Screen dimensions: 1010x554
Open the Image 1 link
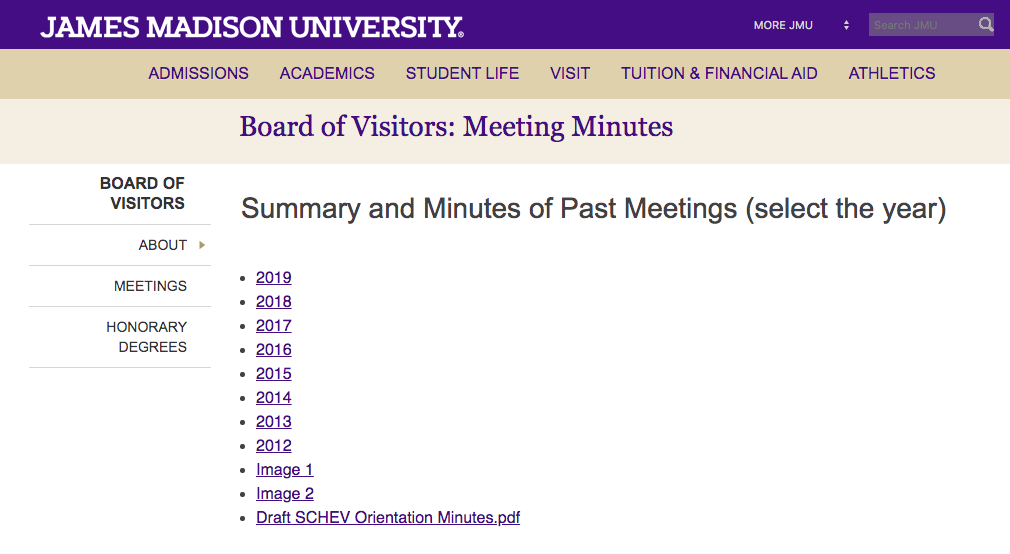(285, 470)
